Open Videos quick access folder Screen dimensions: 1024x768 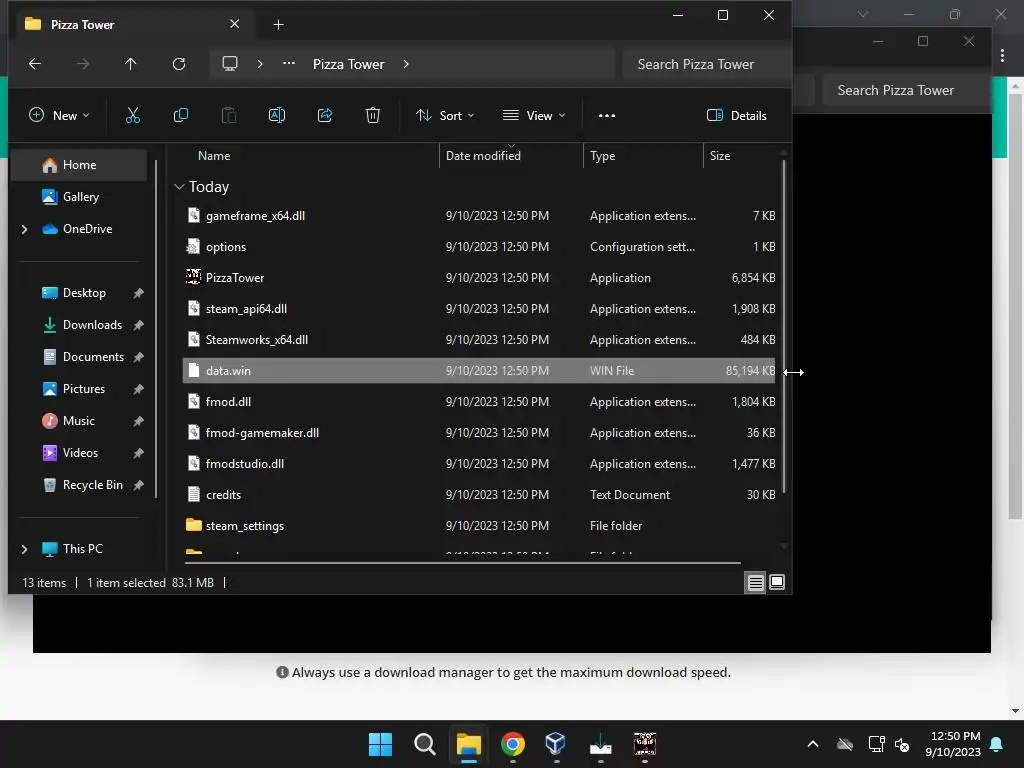coord(79,453)
